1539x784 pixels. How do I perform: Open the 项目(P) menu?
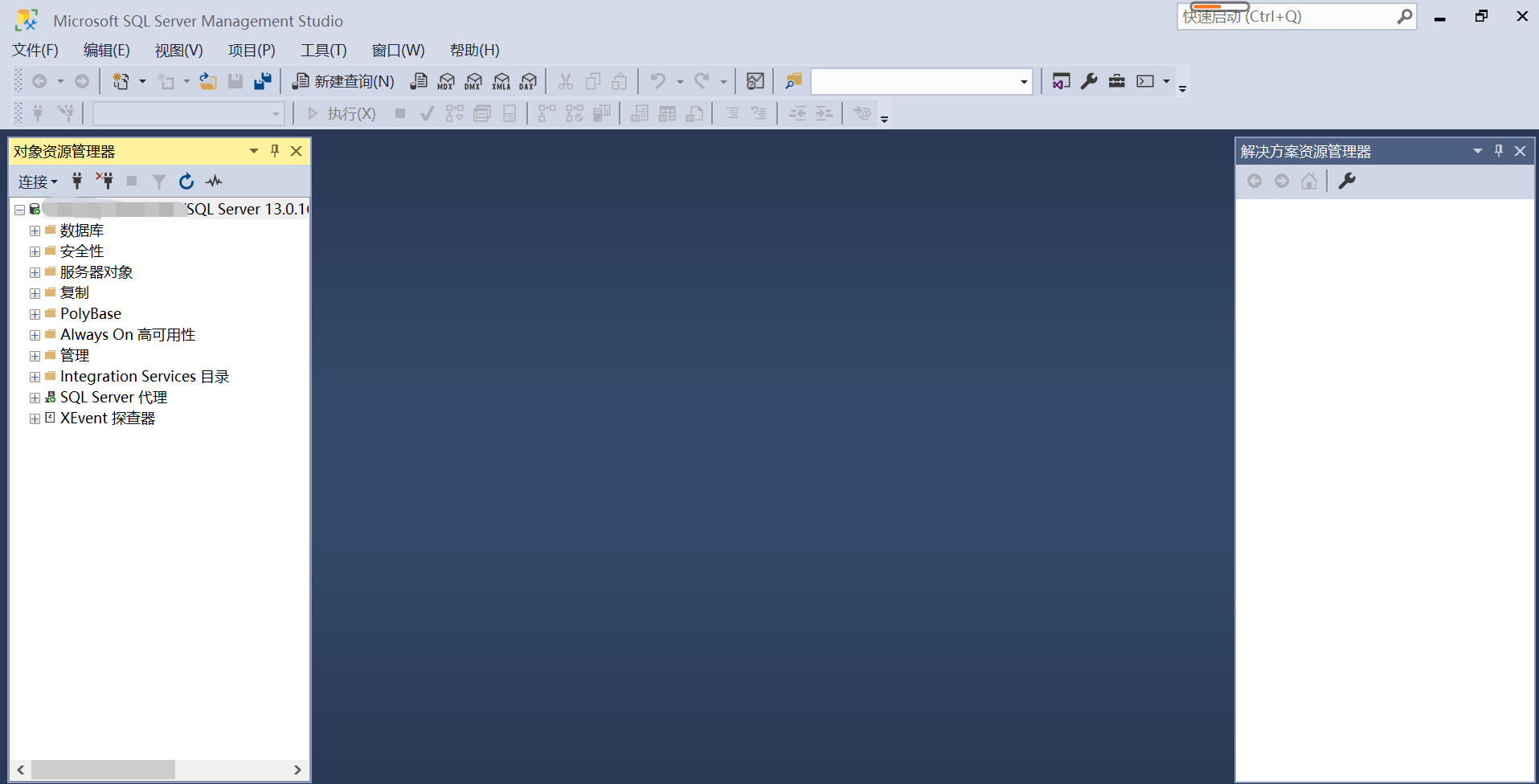point(252,51)
